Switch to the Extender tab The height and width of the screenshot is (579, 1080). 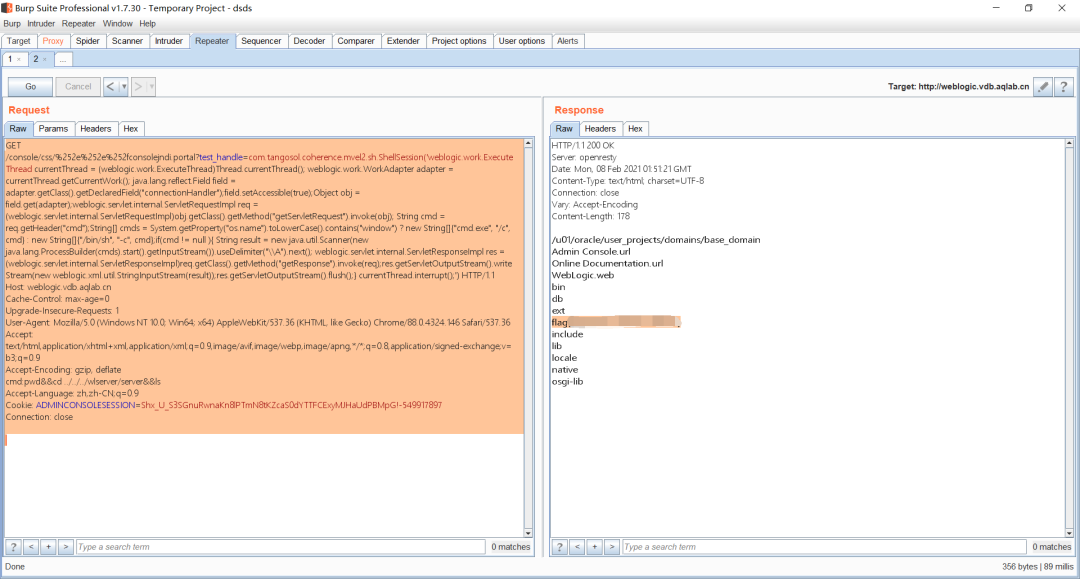coord(403,41)
